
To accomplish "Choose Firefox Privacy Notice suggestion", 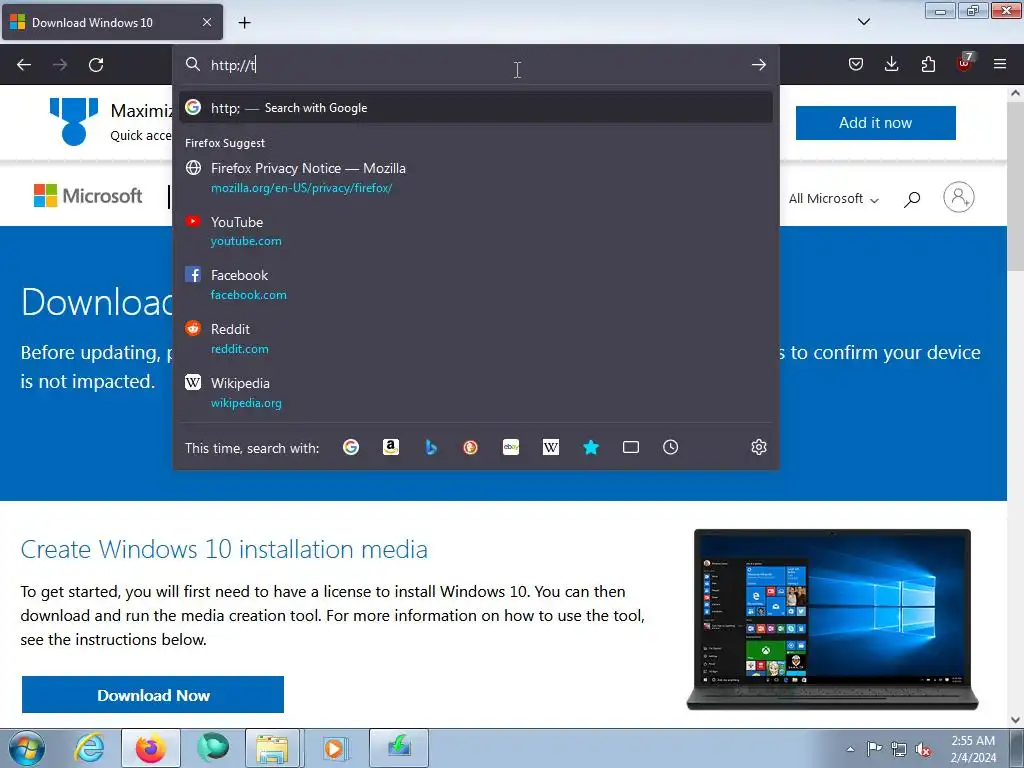I will (x=476, y=177).
